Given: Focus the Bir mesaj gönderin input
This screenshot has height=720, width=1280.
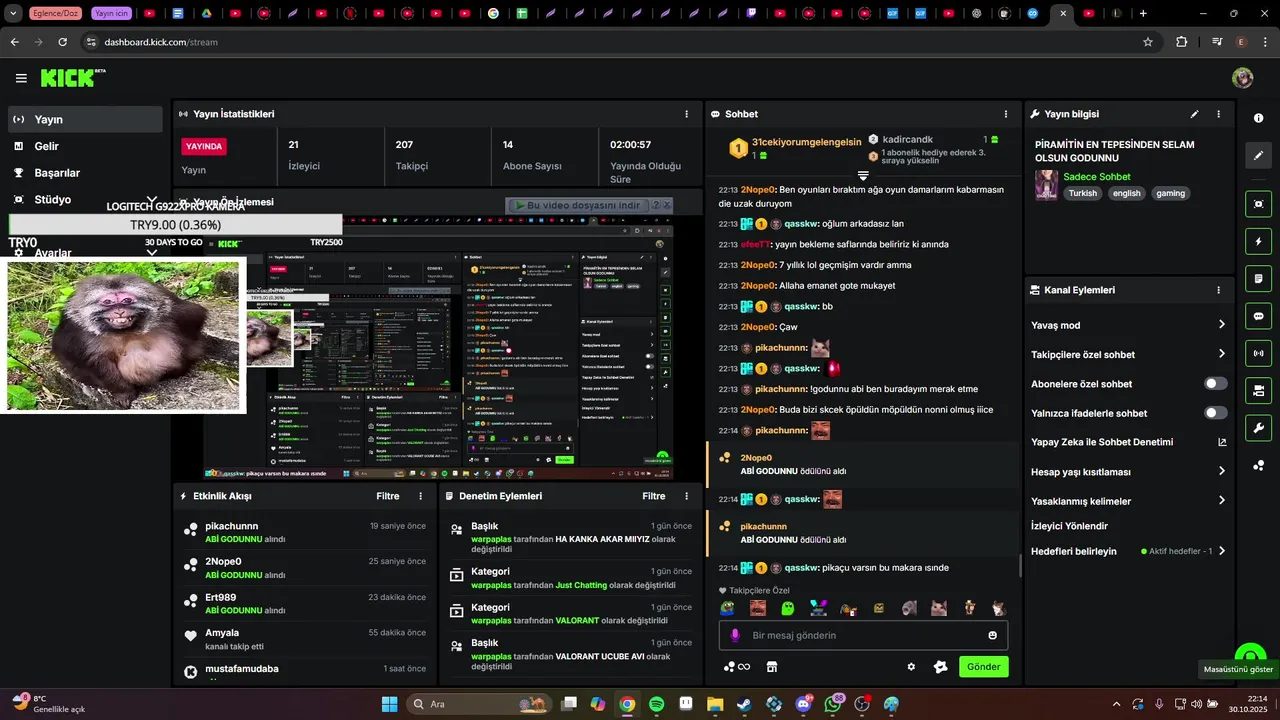Looking at the screenshot, I should 863,635.
